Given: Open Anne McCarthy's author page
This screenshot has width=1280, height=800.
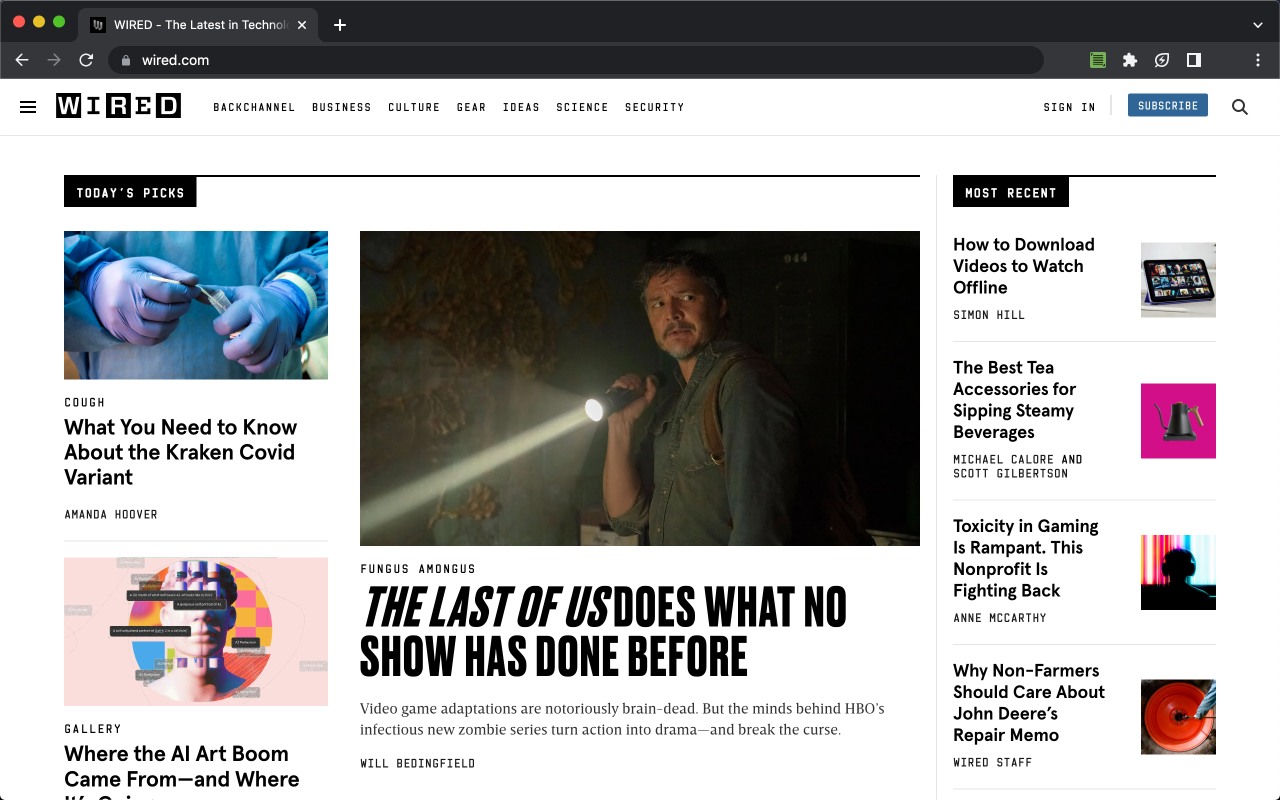Looking at the screenshot, I should coord(1000,618).
